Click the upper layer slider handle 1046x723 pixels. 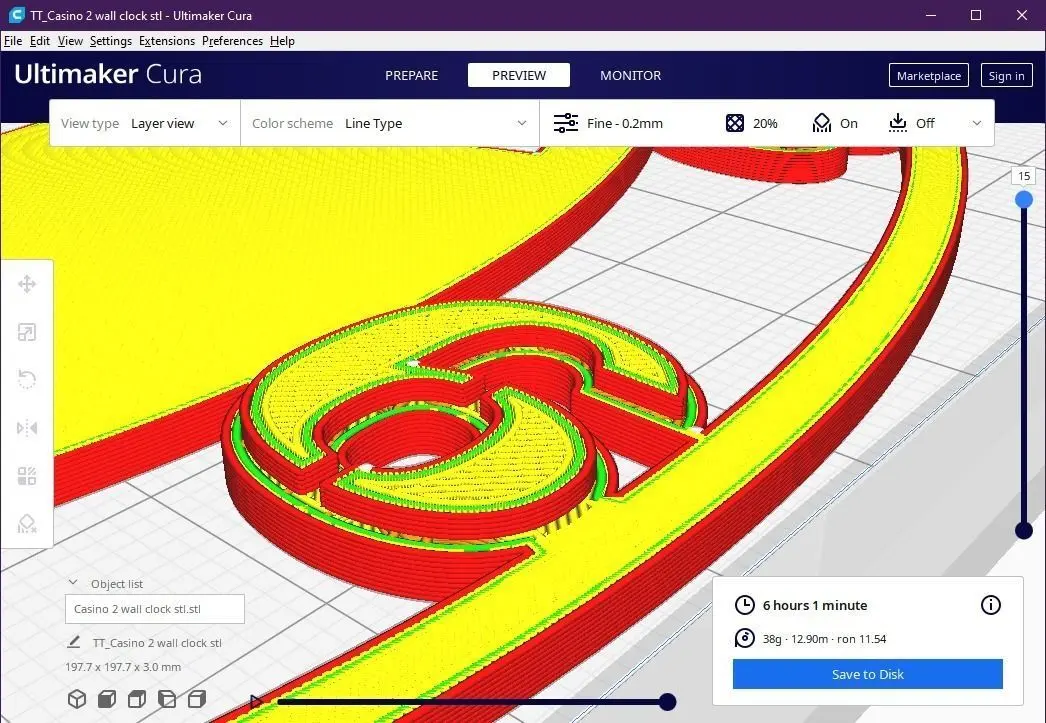pos(1024,199)
